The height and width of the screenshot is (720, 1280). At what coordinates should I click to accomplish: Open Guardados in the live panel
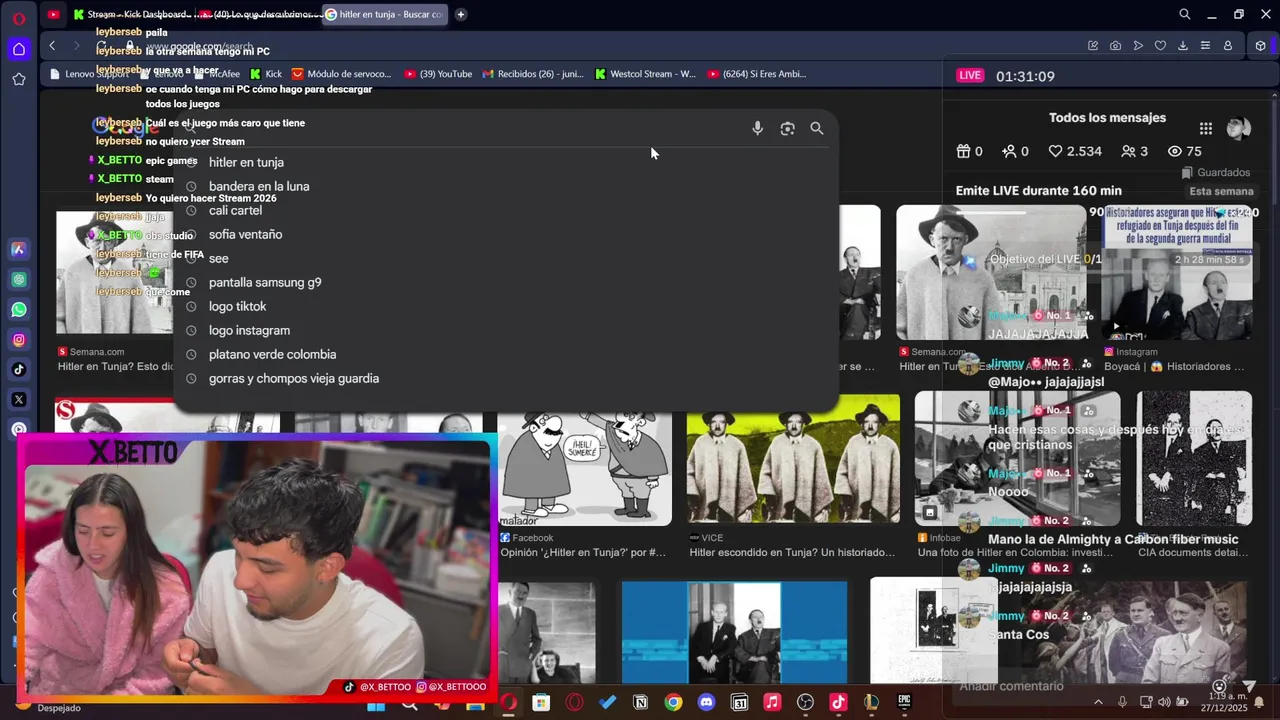[x=1216, y=172]
